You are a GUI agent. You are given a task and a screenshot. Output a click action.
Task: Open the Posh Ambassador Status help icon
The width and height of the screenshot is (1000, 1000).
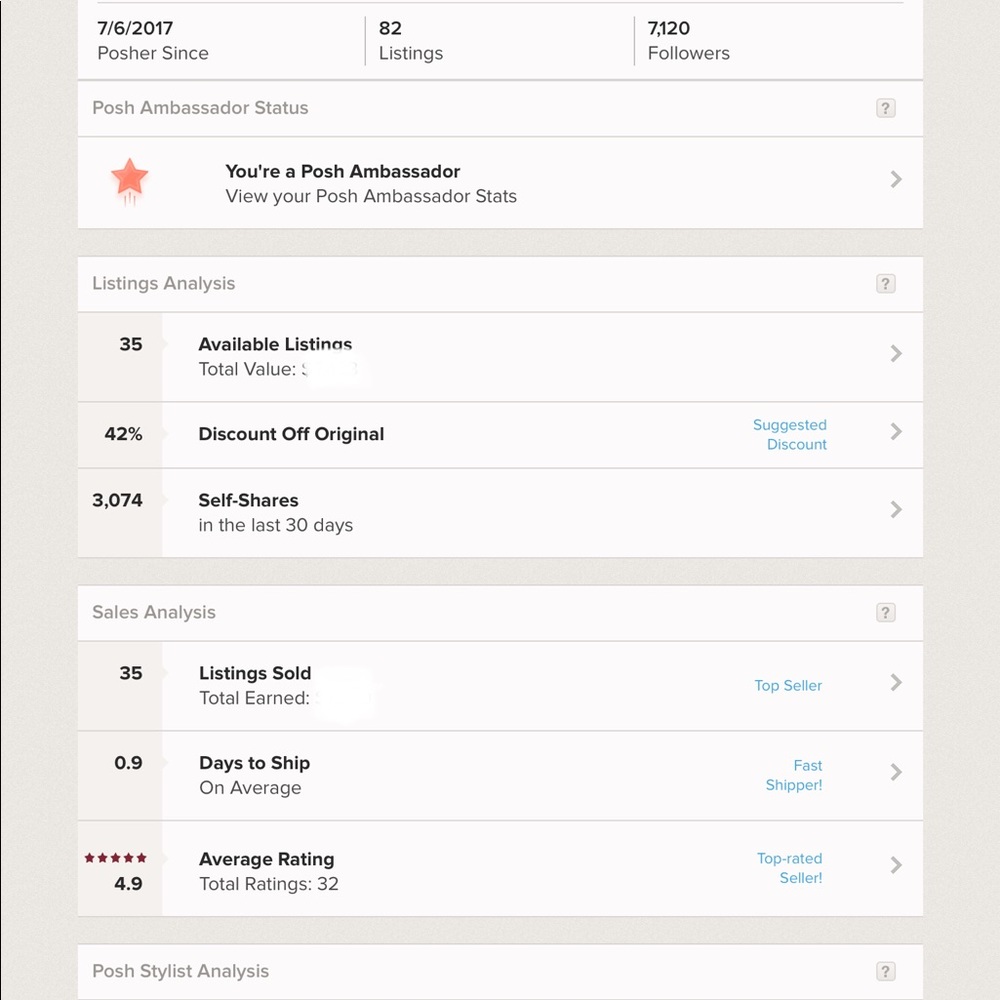click(x=886, y=108)
